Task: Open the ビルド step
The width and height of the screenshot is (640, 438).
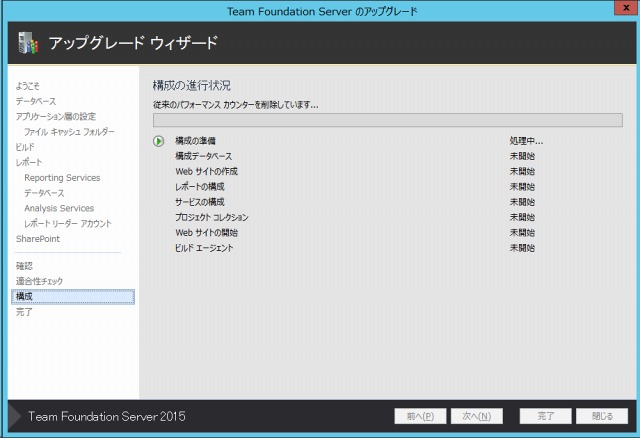Action: coord(25,147)
